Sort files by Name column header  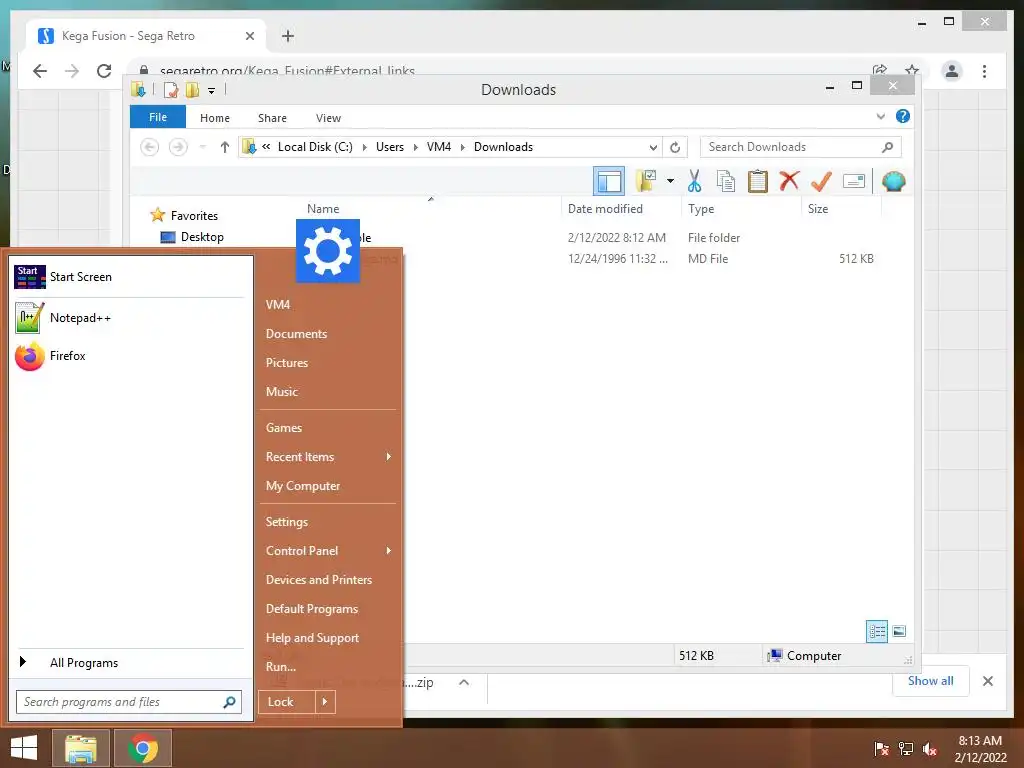[323, 209]
